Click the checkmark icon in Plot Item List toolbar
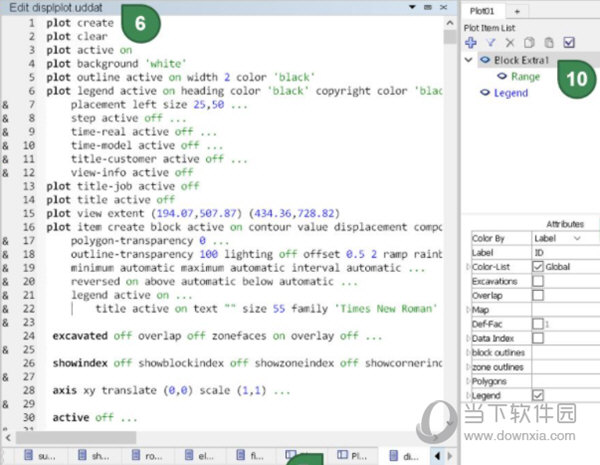600x465 pixels. pyautogui.click(x=569, y=42)
